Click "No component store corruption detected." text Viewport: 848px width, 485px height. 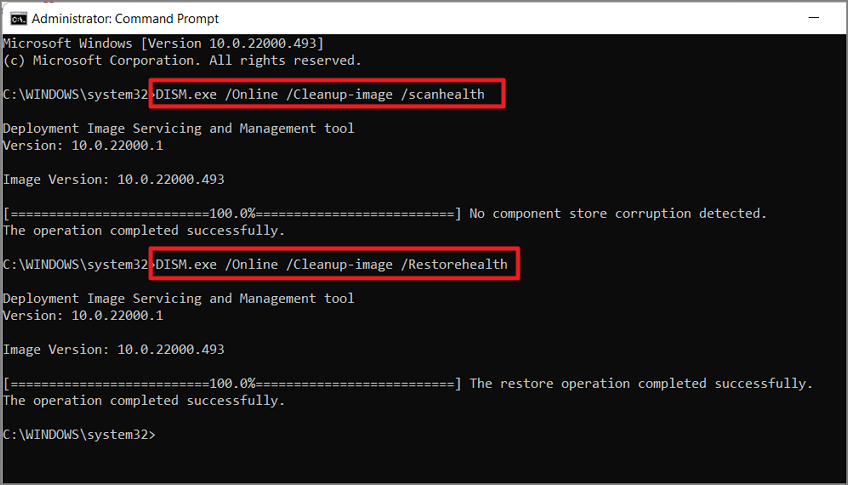[x=617, y=214]
